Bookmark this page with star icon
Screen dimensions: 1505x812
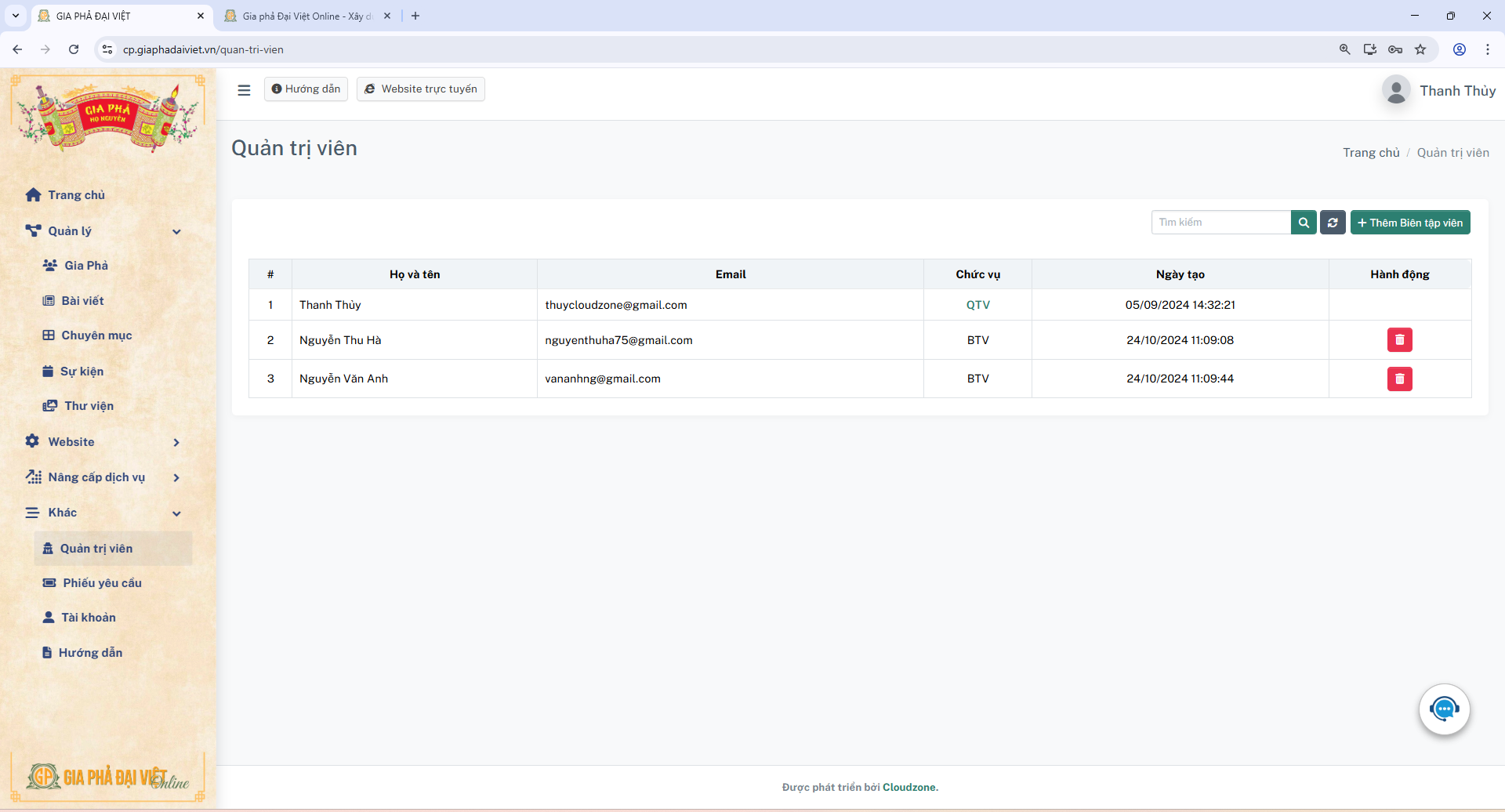click(x=1420, y=49)
